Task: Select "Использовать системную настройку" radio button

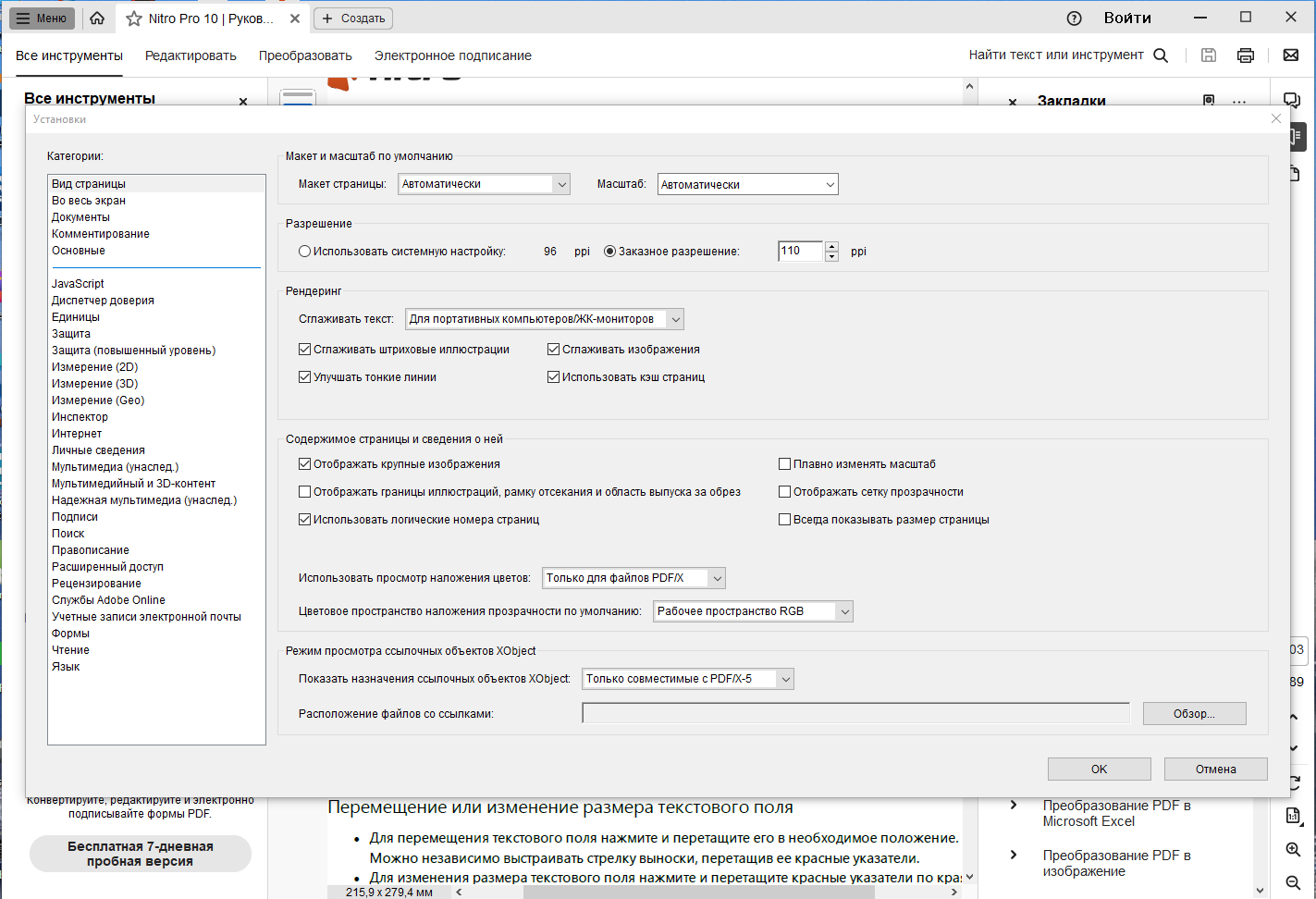Action: pyautogui.click(x=304, y=252)
